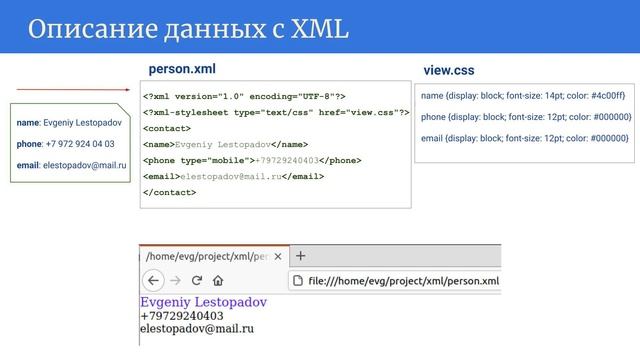Click the address bar with file:///home/evg/project/xml/person.xml
Viewport: 640px width, 360px height.
point(395,281)
